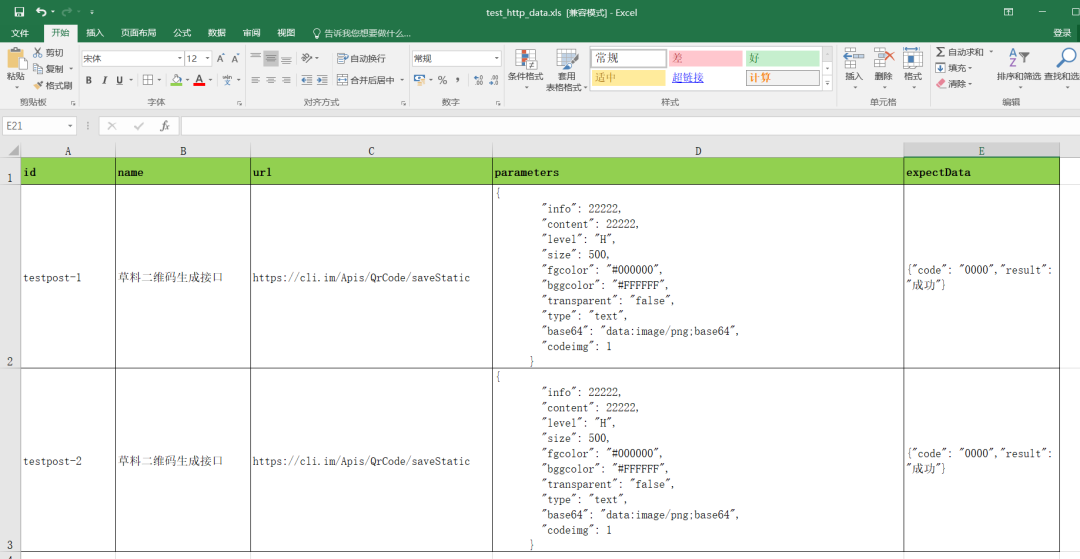Expand the cell styles gallery
This screenshot has width=1080, height=559.
point(827,83)
